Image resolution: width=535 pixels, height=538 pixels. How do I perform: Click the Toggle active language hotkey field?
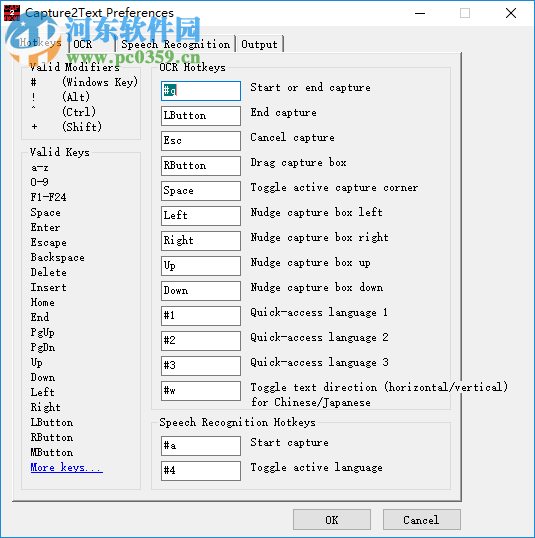coord(201,471)
